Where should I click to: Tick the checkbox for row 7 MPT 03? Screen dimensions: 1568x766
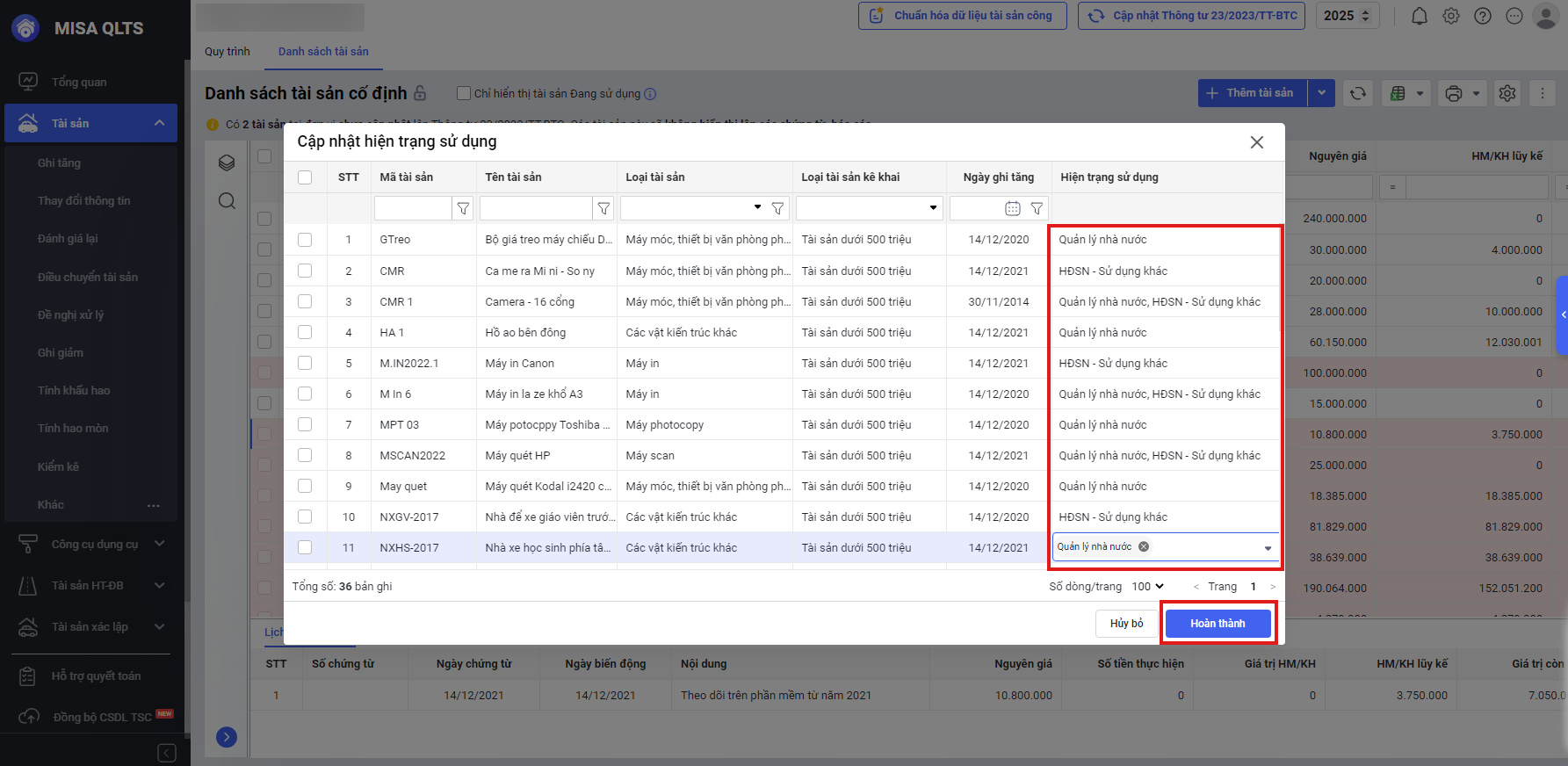coord(305,424)
